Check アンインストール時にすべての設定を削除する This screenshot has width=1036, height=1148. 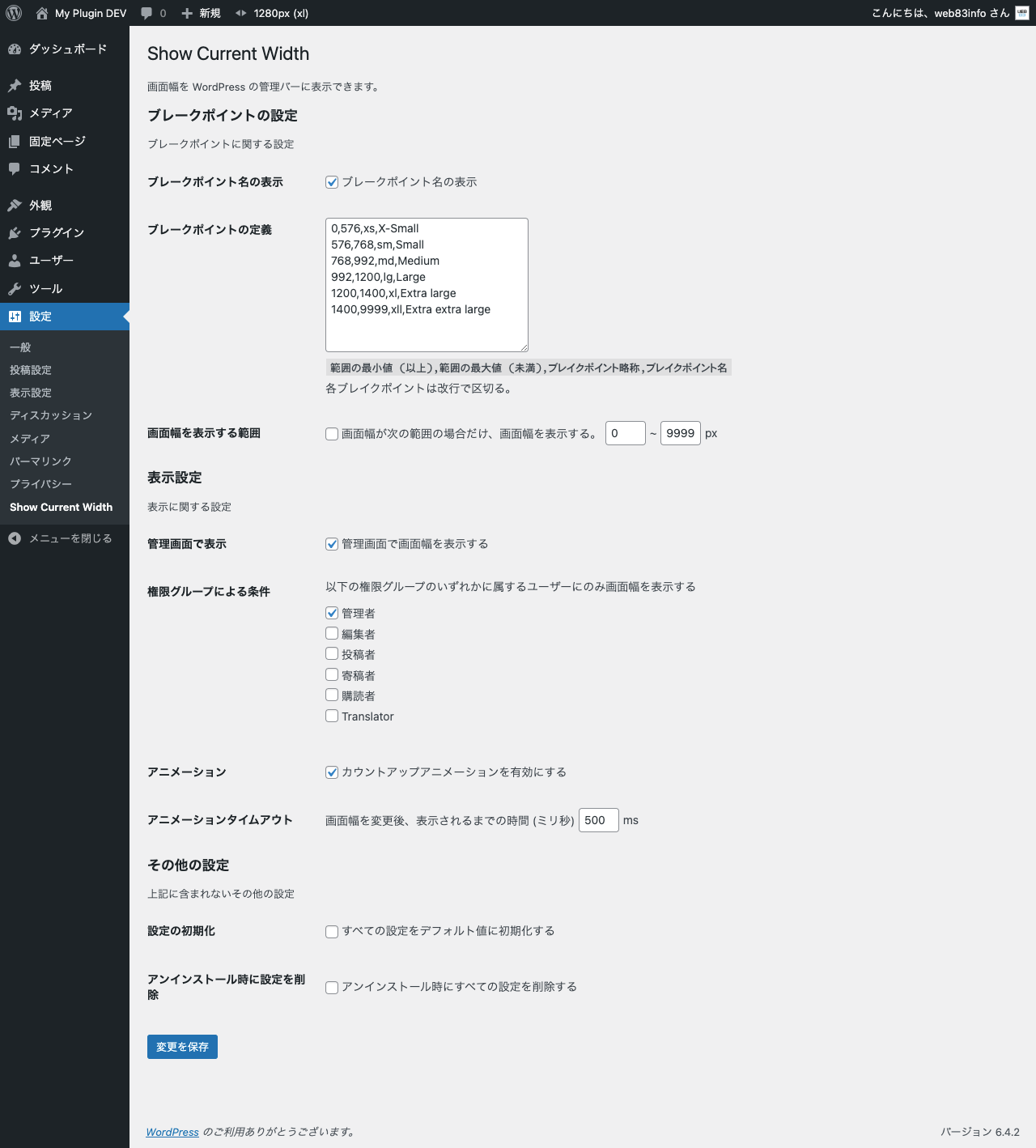(332, 988)
